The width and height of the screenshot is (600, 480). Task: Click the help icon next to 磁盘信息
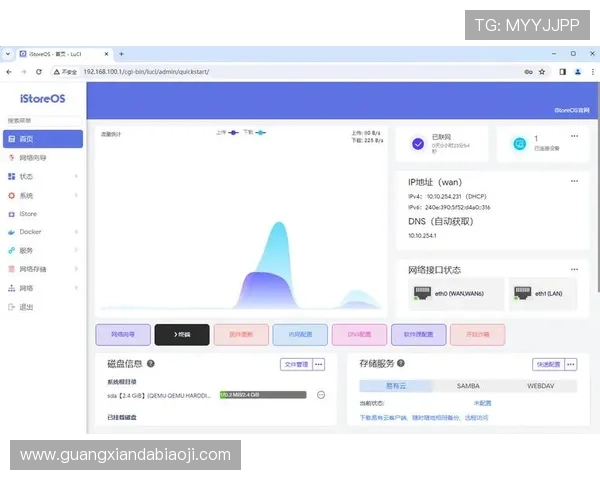pyautogui.click(x=151, y=364)
